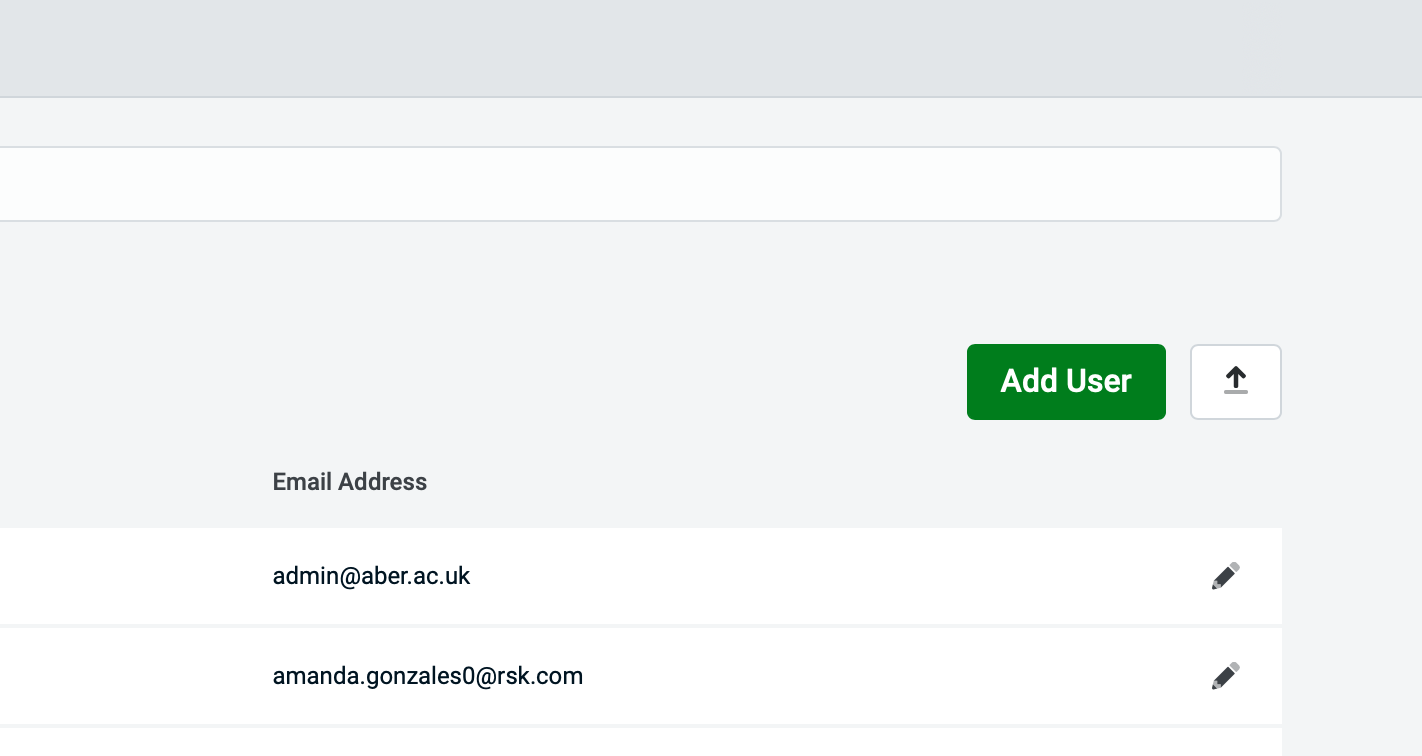The width and height of the screenshot is (1422, 756).
Task: Click page margin right of upload button
Action: (x=1350, y=382)
